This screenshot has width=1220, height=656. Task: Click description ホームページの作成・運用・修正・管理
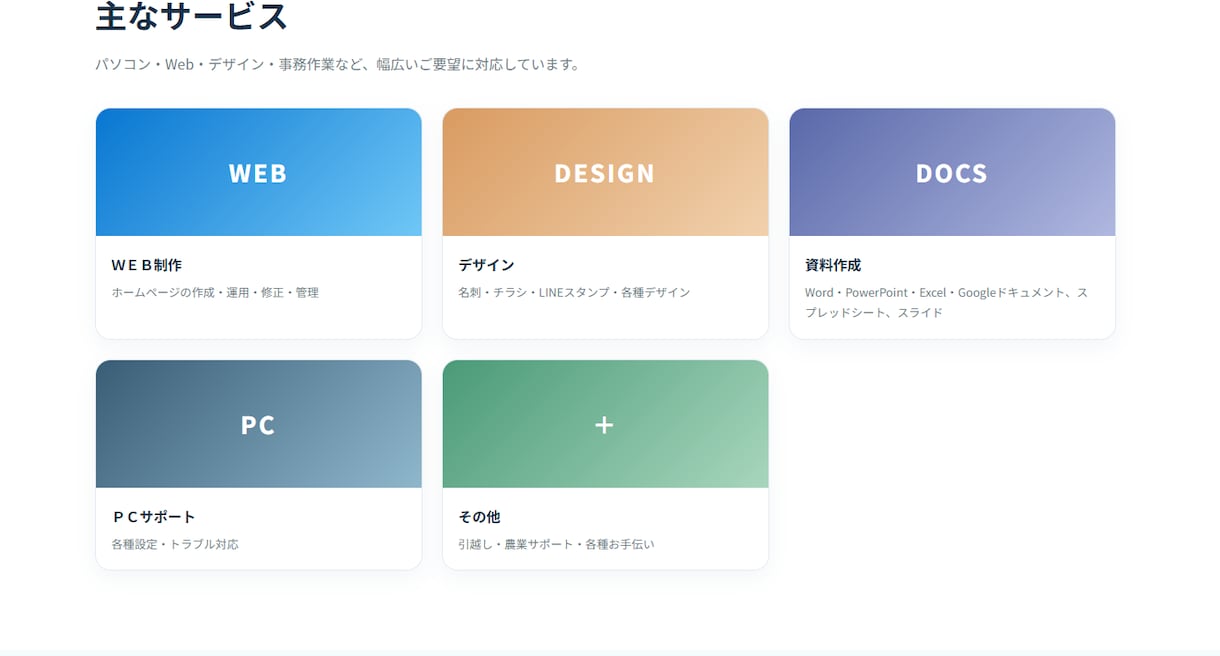[x=215, y=293]
